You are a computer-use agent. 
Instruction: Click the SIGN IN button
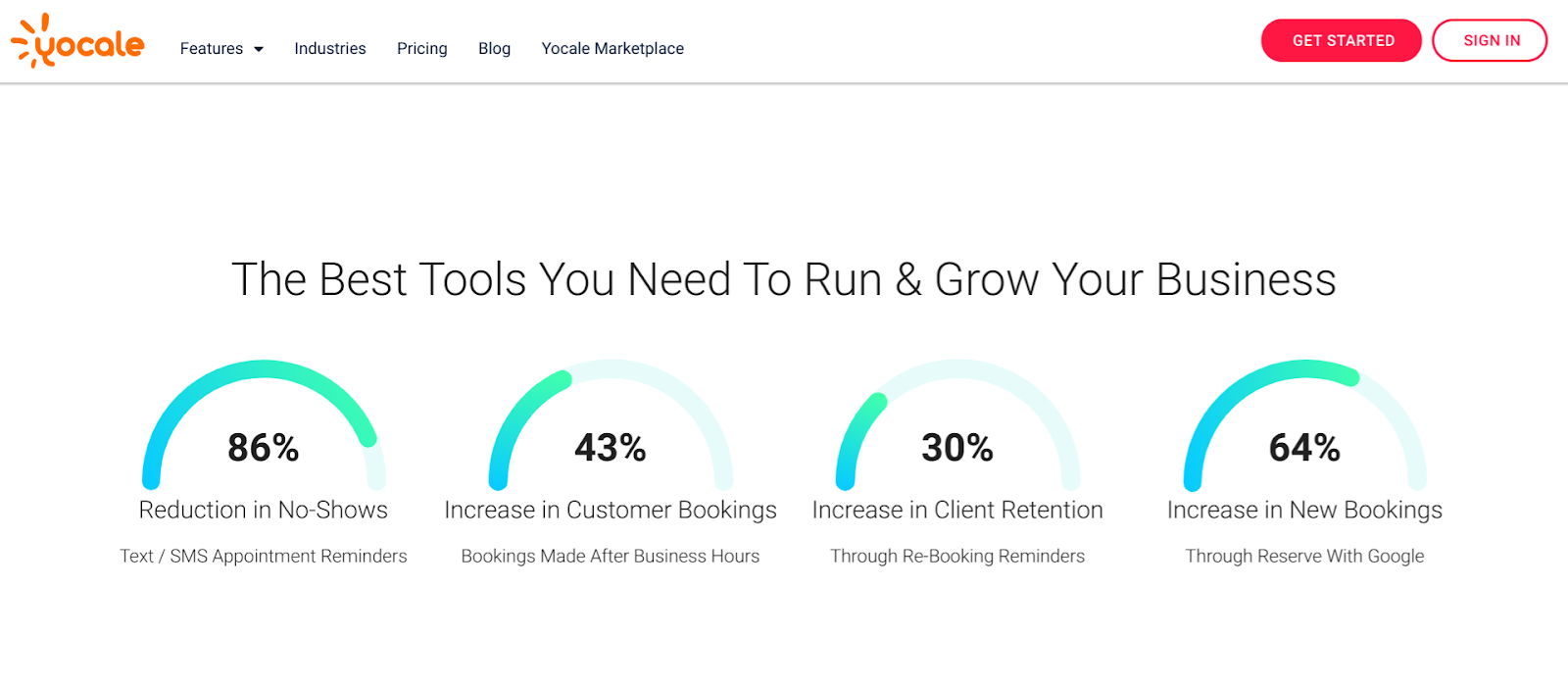click(x=1490, y=40)
